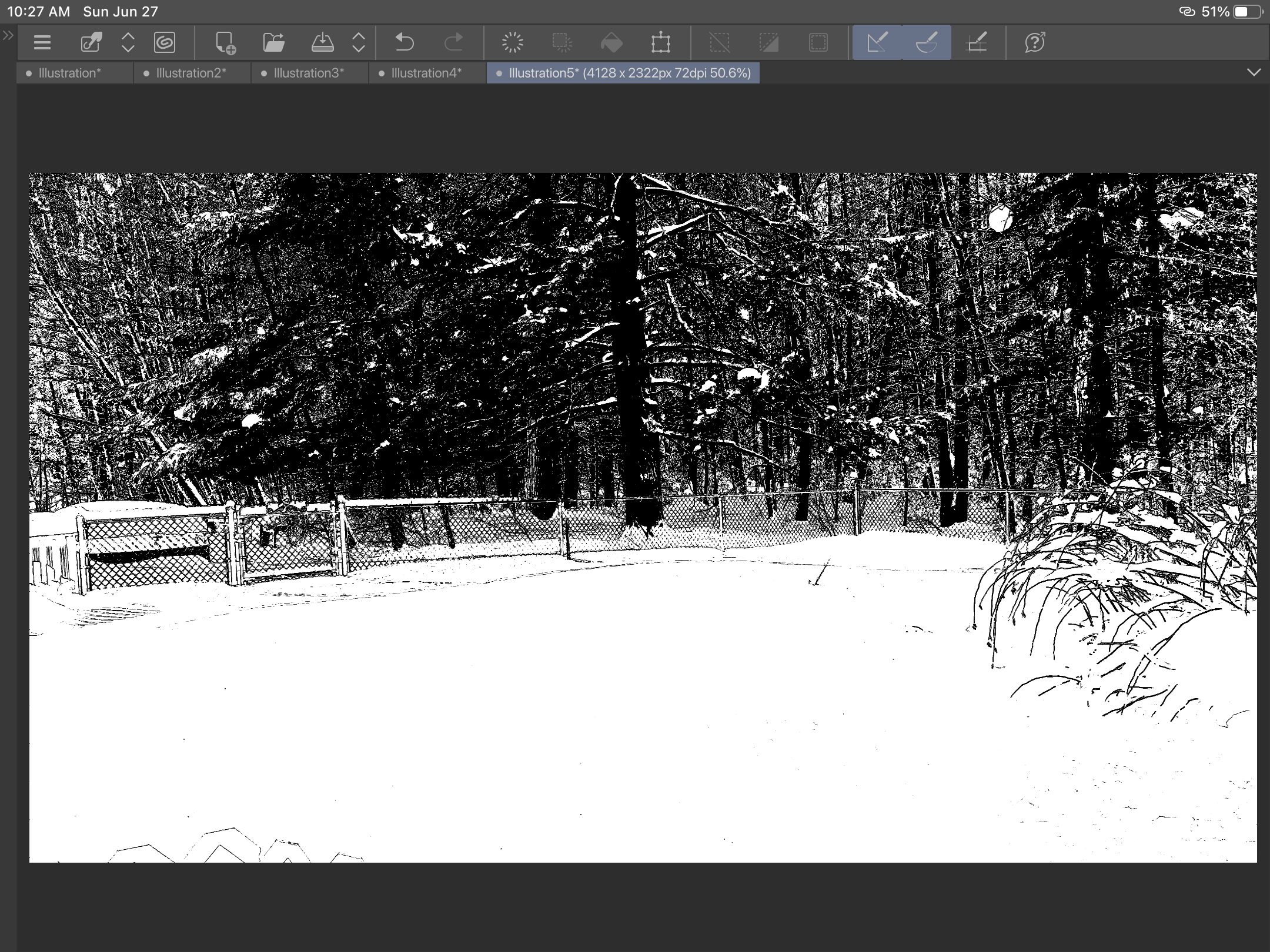Activate the Scale/Rotate transform icon
This screenshot has width=1270, height=952.
661,42
